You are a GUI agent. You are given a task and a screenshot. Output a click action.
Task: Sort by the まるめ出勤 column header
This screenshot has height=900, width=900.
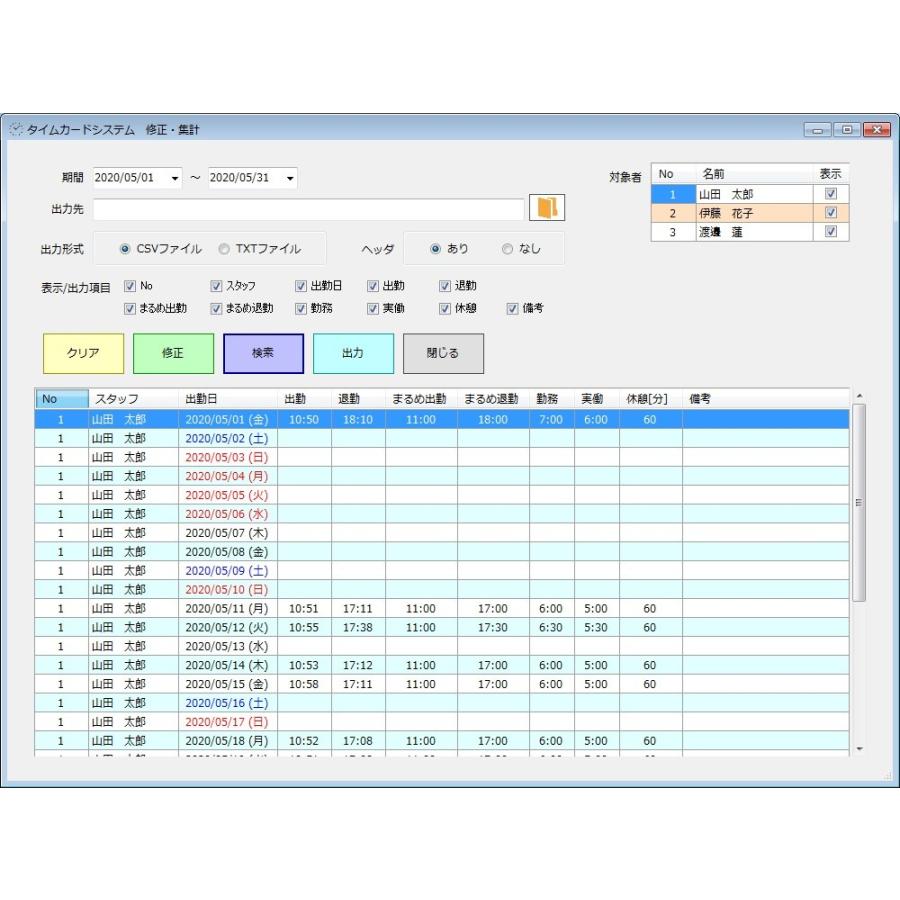[421, 399]
